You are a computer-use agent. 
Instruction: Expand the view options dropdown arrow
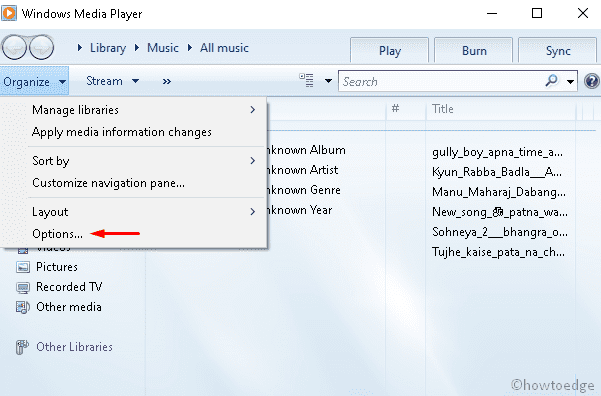pyautogui.click(x=328, y=81)
